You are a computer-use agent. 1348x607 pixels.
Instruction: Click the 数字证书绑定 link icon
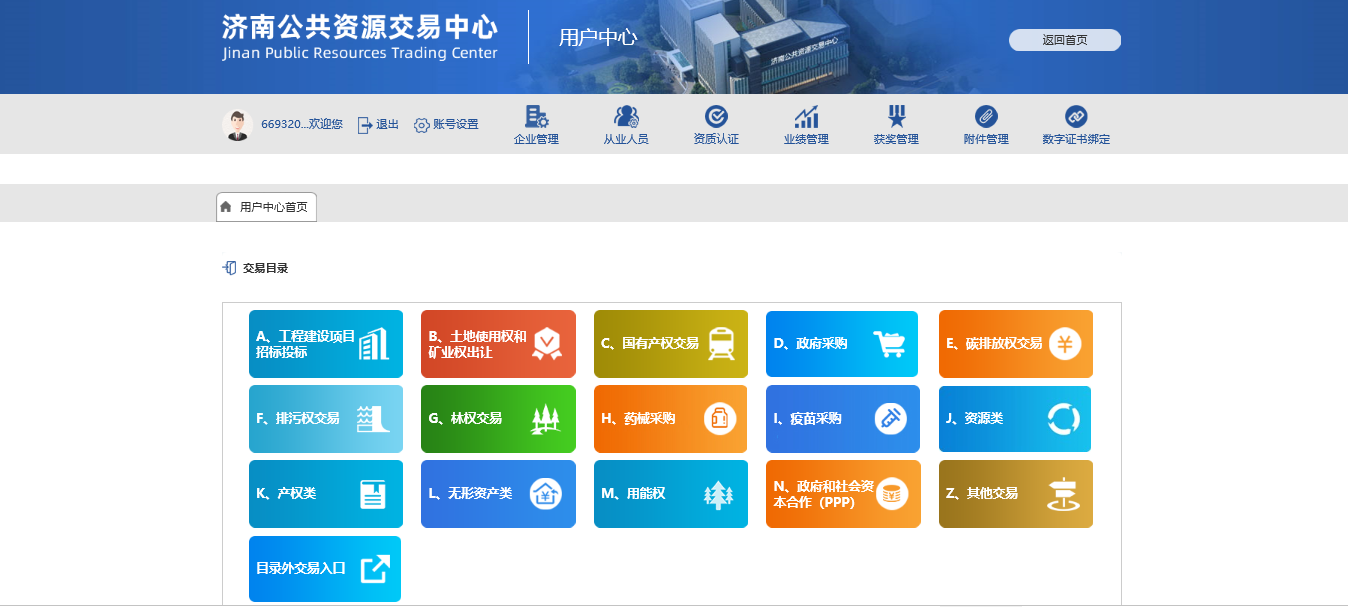[x=1076, y=117]
